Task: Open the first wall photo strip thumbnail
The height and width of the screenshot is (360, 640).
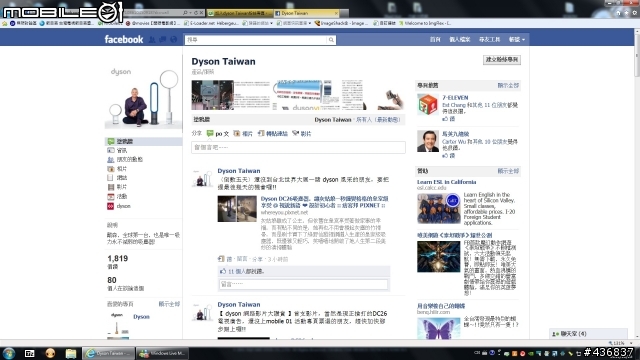Action: click(x=213, y=95)
